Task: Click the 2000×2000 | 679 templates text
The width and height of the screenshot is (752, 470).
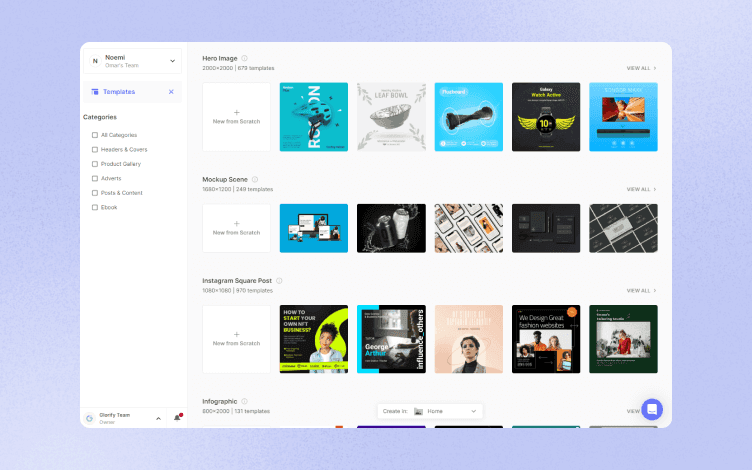Action: coord(238,68)
